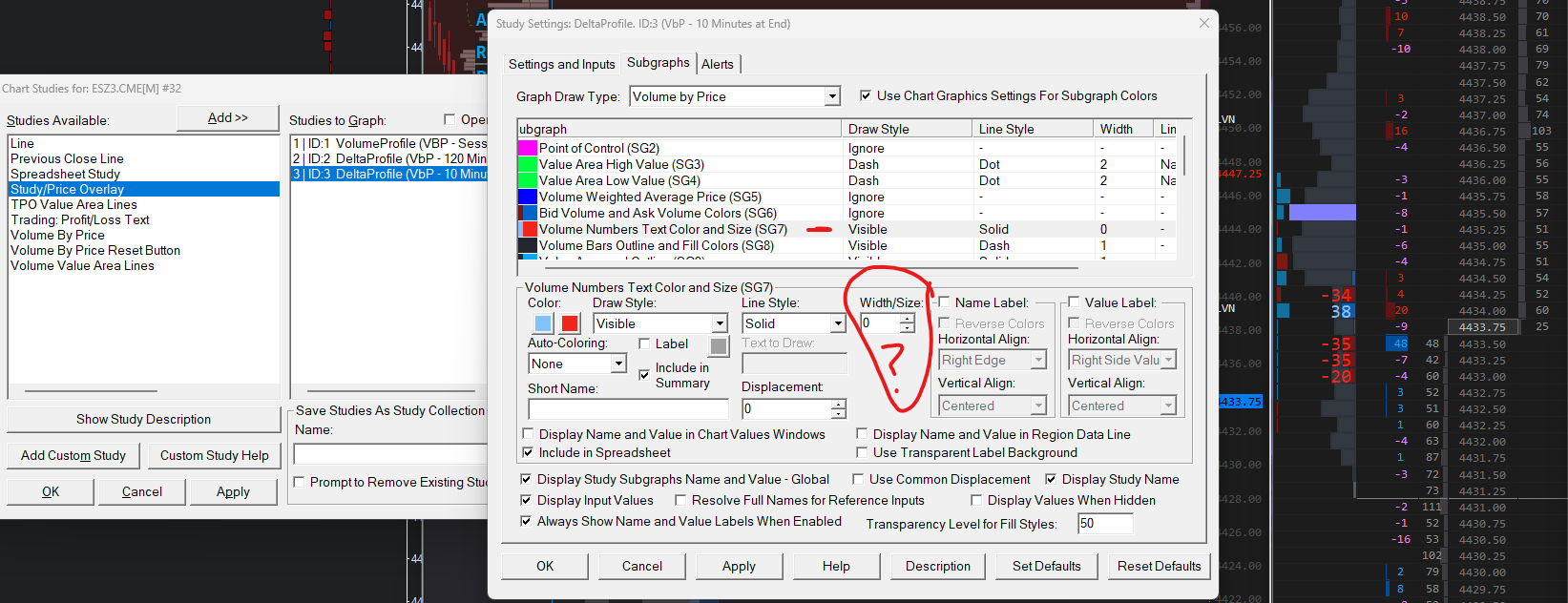
Task: Enable Display Values When Hidden
Action: (976, 500)
